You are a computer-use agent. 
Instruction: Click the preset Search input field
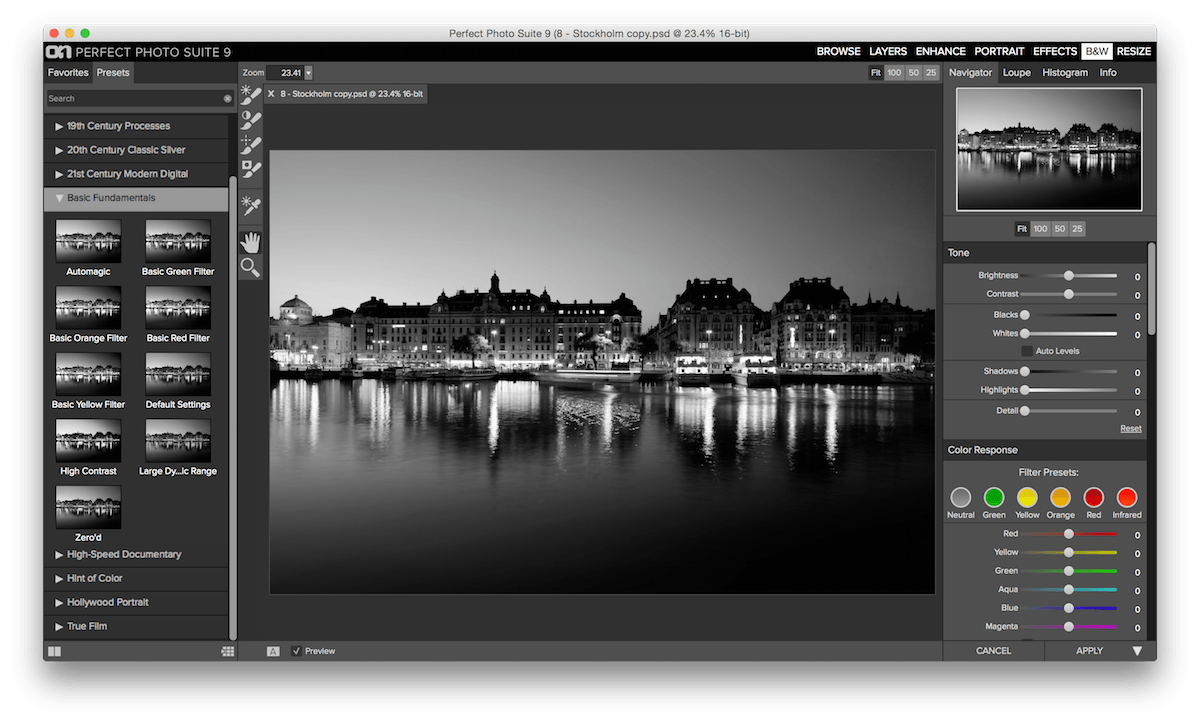click(139, 98)
